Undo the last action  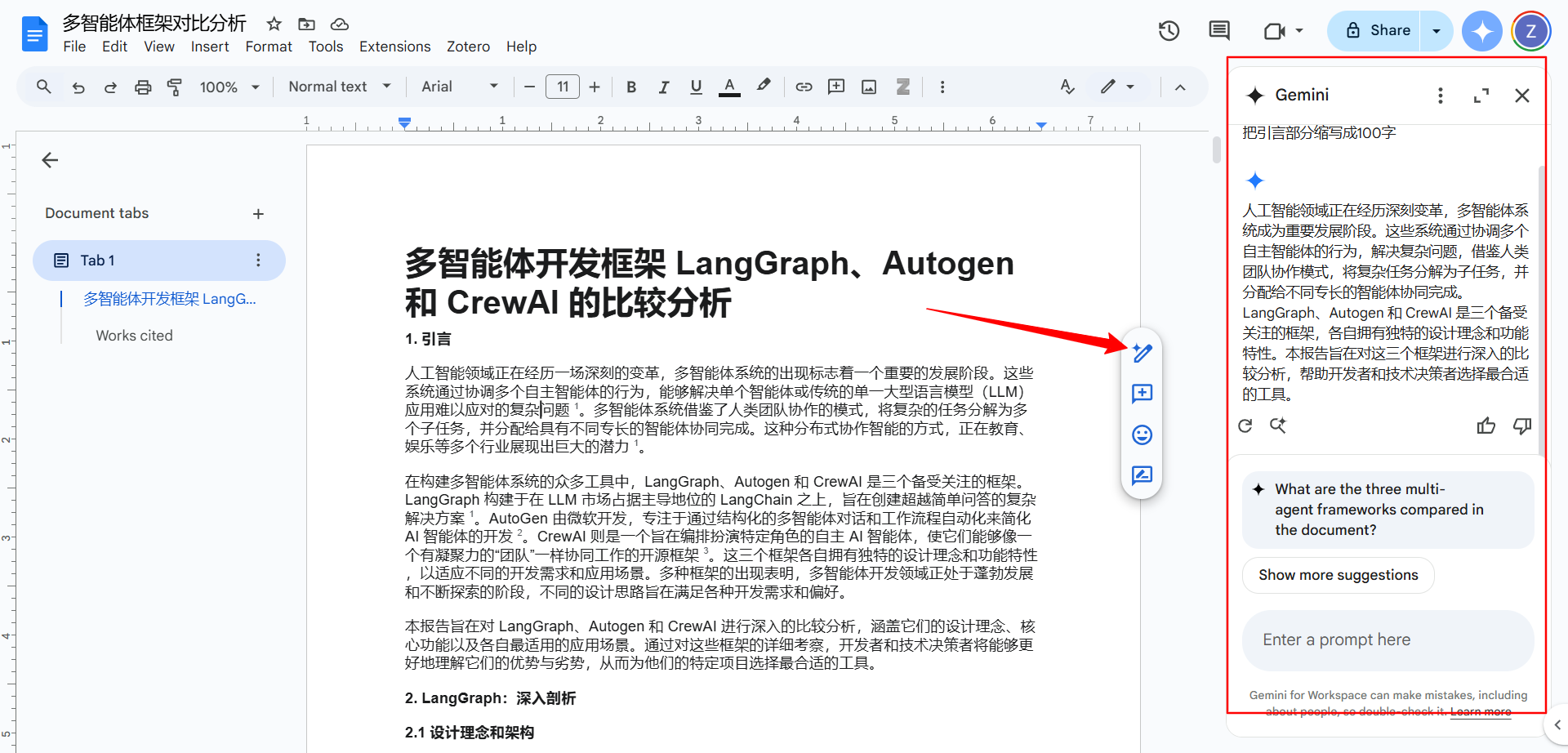[78, 87]
